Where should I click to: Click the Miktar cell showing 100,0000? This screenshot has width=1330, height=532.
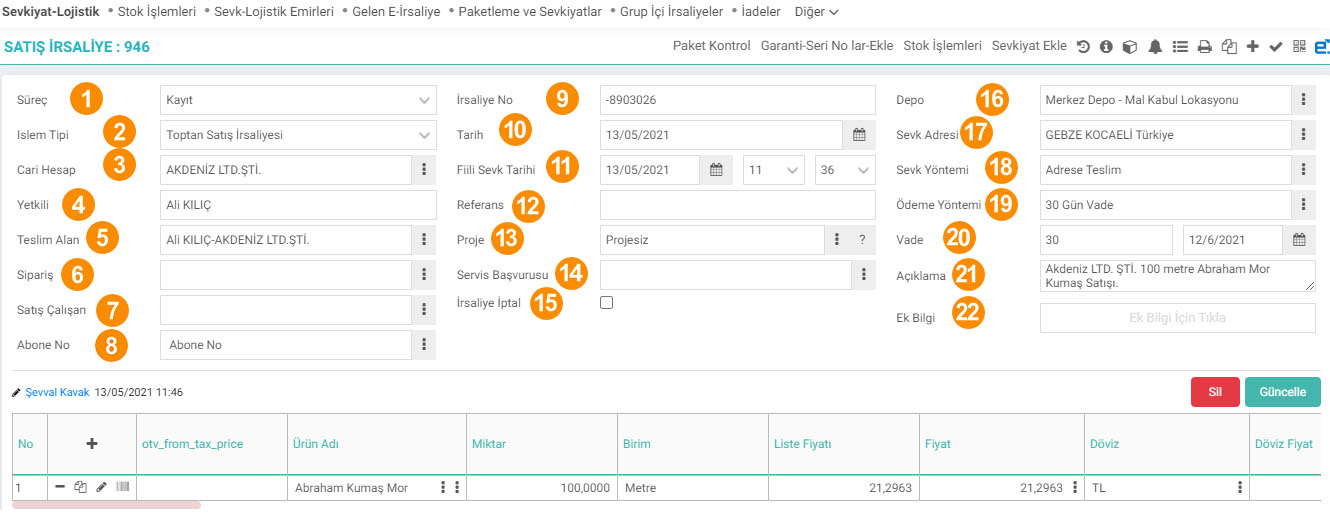(542, 488)
